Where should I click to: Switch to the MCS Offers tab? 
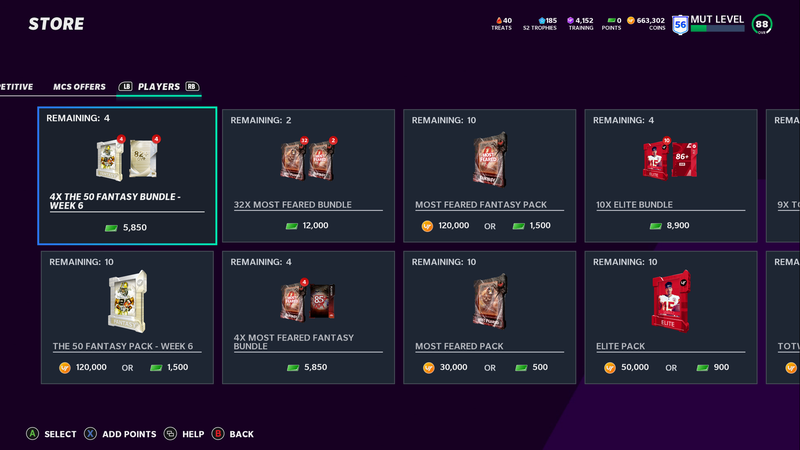pyautogui.click(x=79, y=87)
